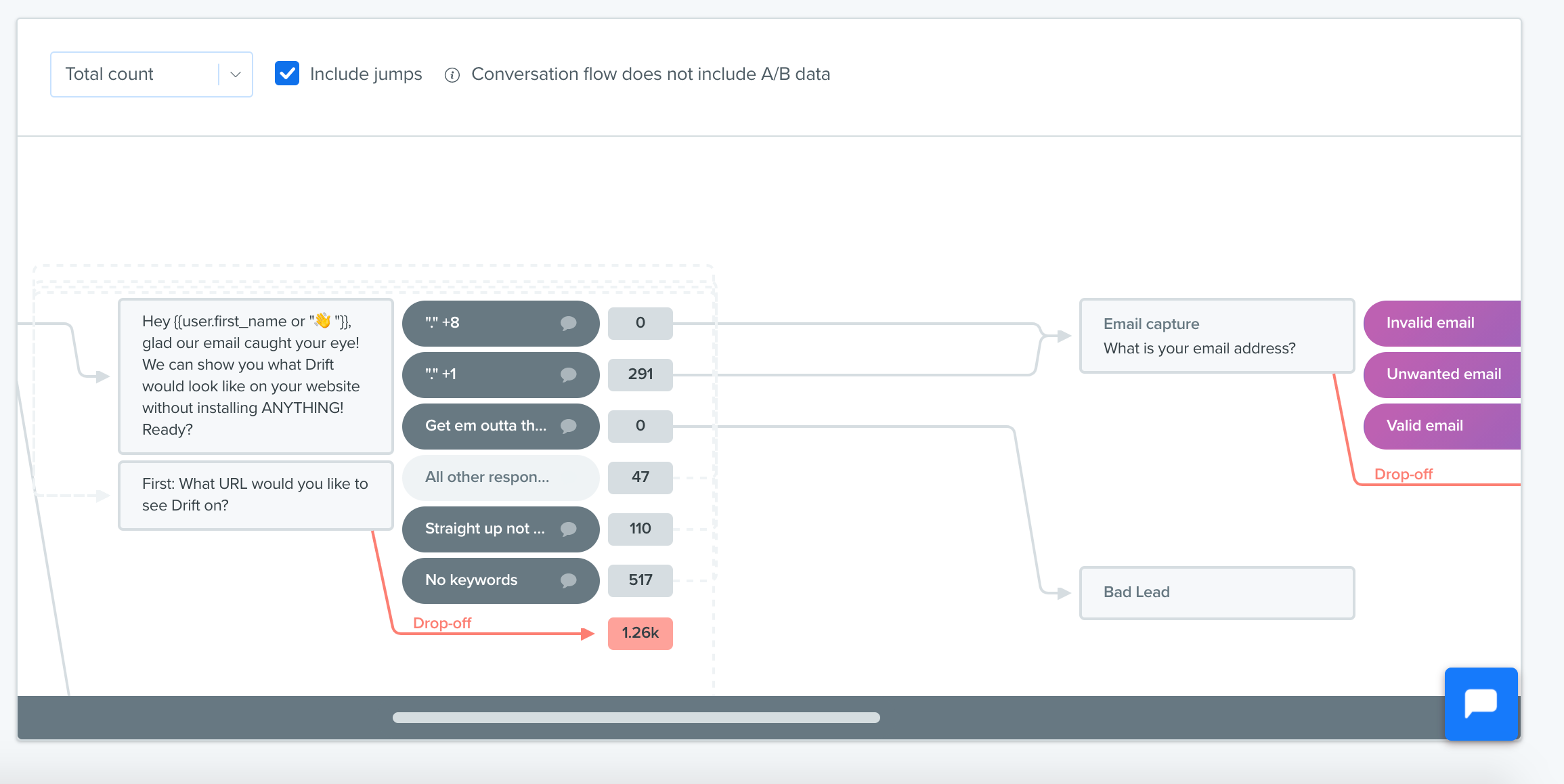
Task: Click the 110 count value
Action: (x=640, y=529)
